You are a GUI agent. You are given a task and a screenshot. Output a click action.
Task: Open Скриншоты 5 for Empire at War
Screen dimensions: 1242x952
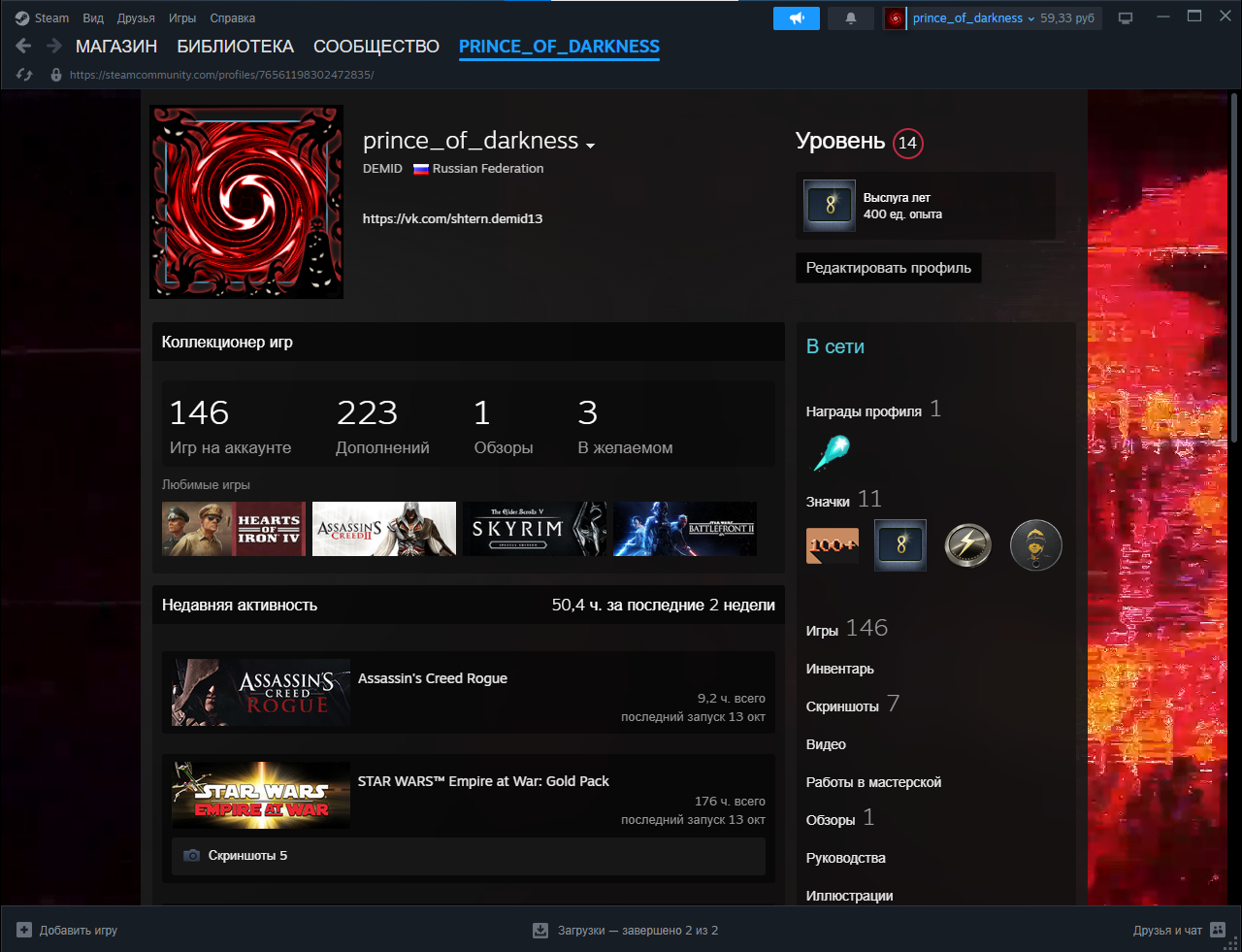point(469,856)
